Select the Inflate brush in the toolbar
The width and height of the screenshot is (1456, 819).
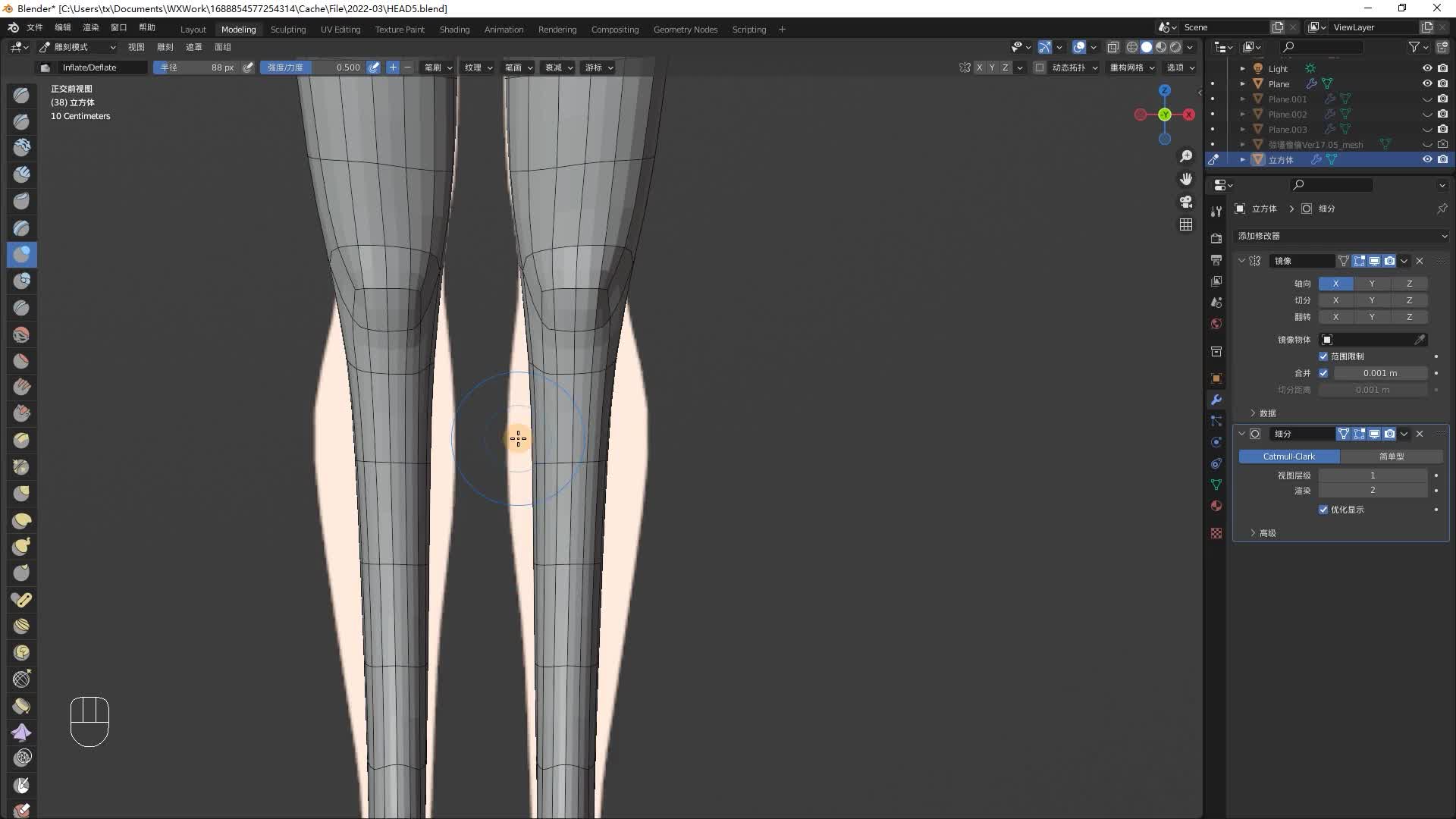(x=21, y=255)
